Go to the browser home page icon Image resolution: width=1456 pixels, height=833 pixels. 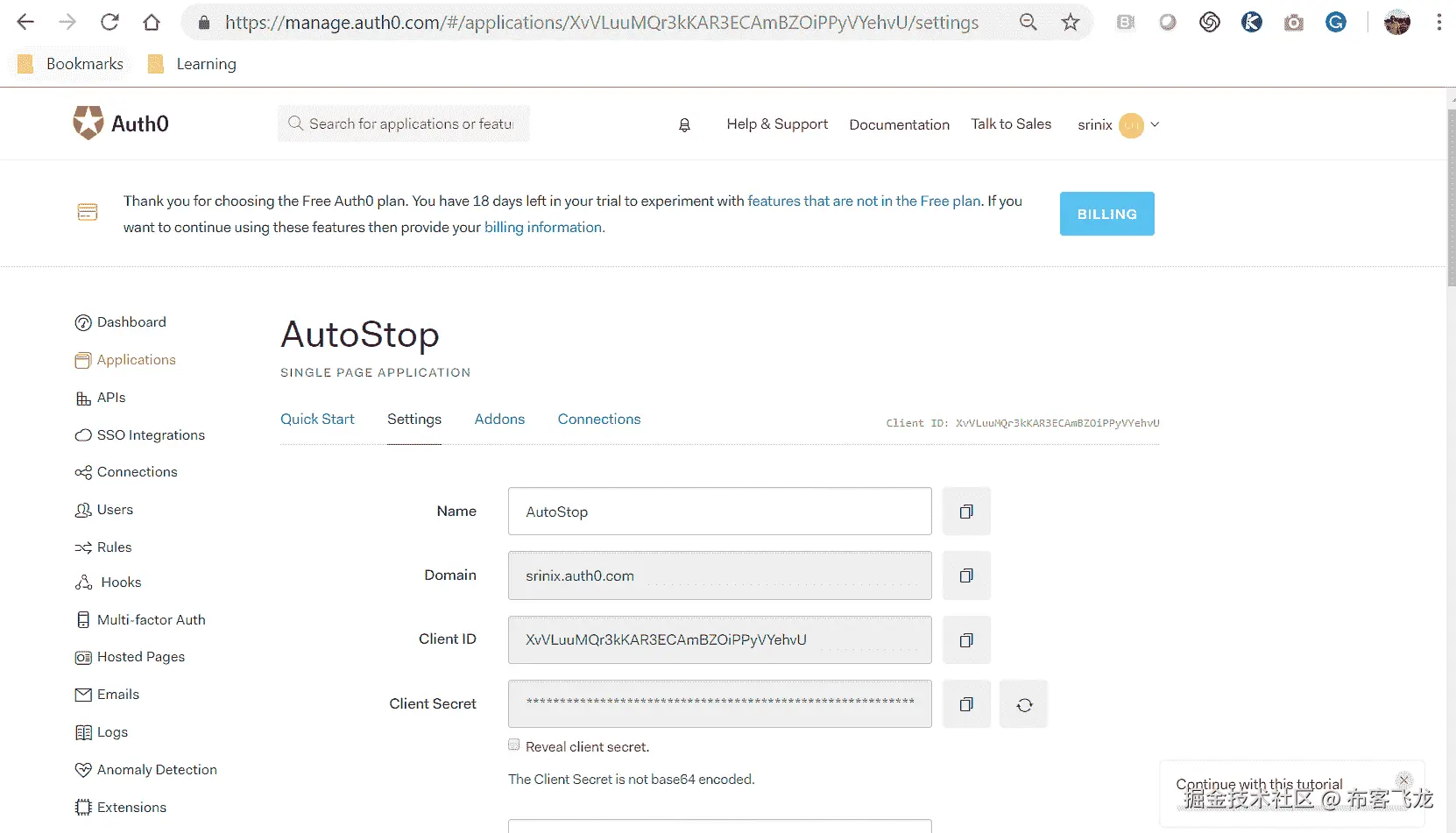(152, 22)
